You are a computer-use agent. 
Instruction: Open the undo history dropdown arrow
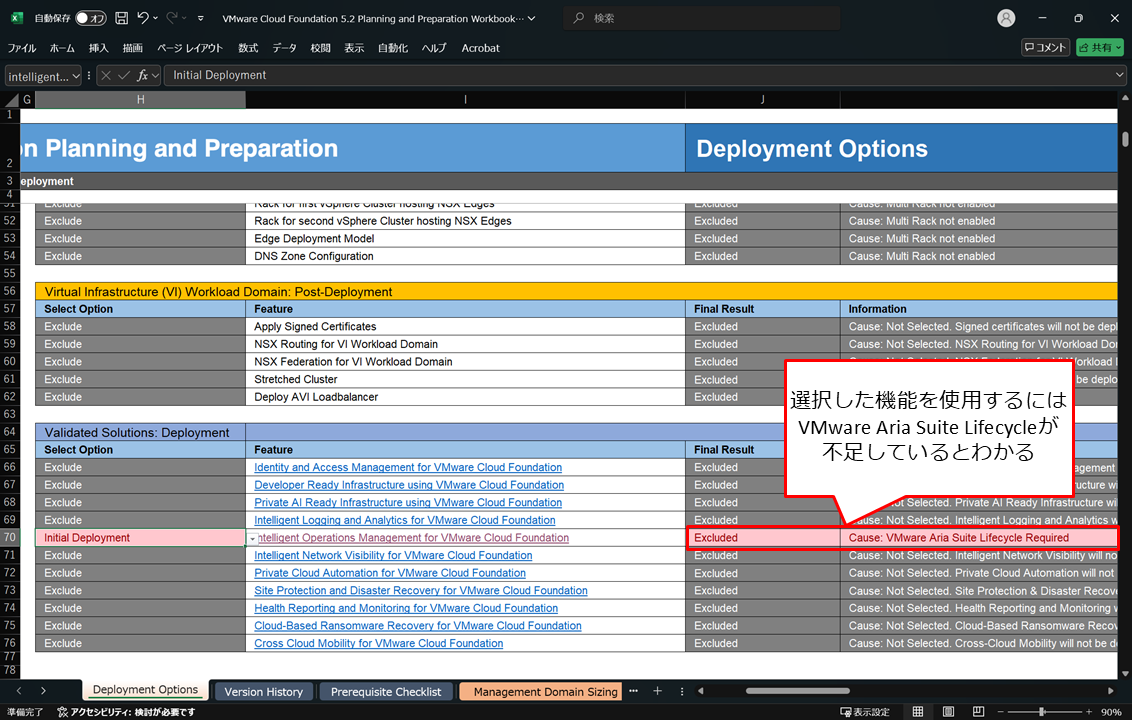(x=155, y=18)
